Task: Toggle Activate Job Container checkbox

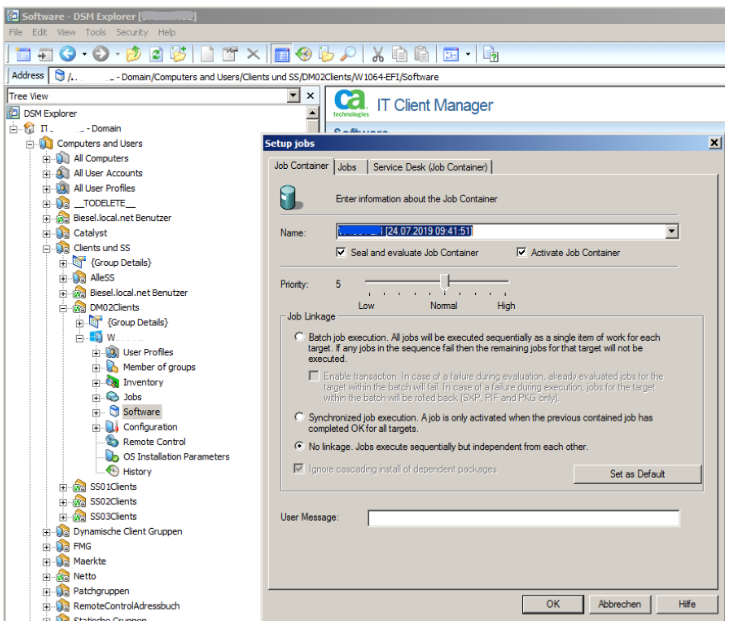Action: click(x=521, y=253)
